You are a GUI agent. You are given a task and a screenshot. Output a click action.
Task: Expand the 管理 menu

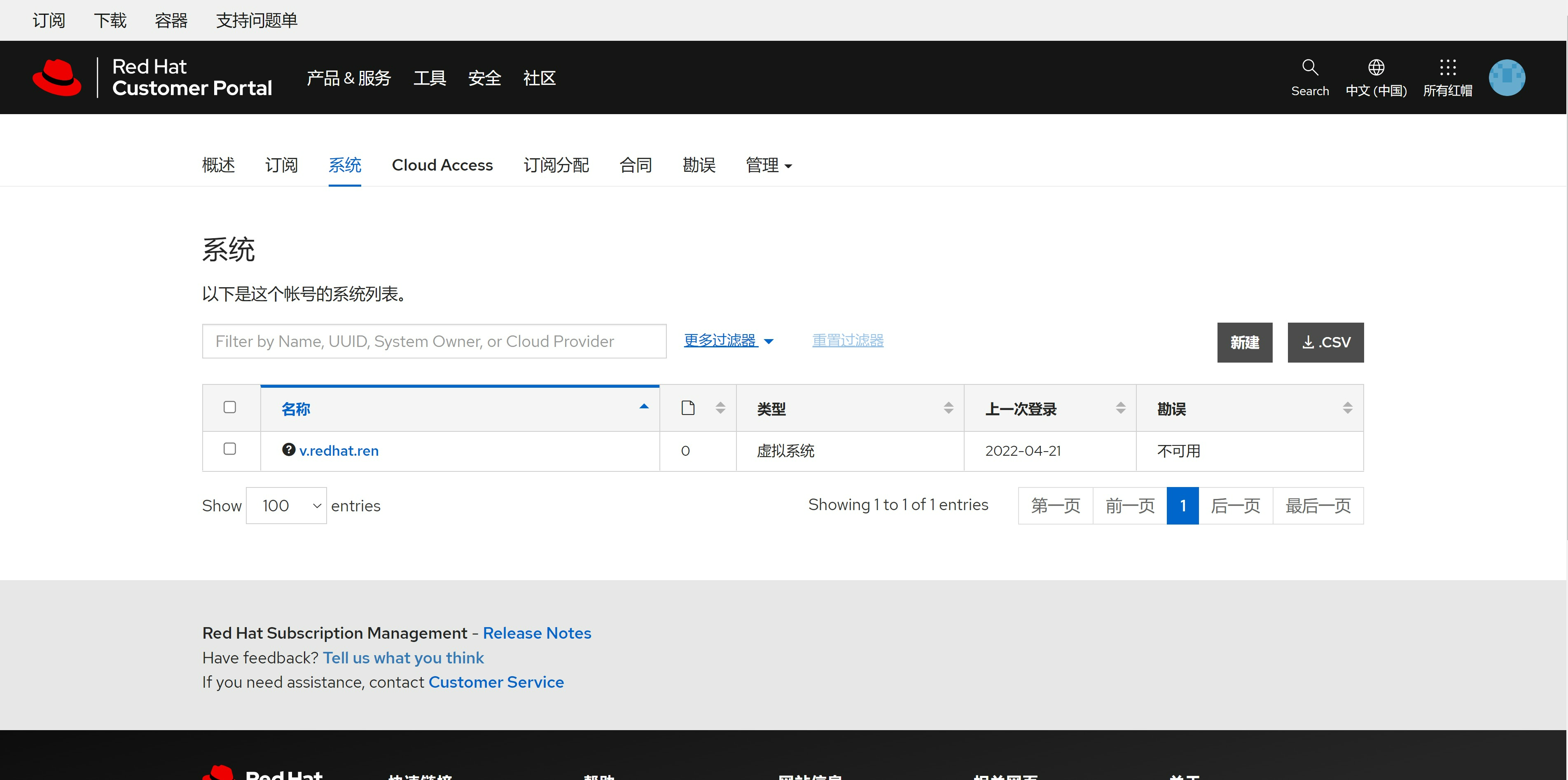(768, 165)
